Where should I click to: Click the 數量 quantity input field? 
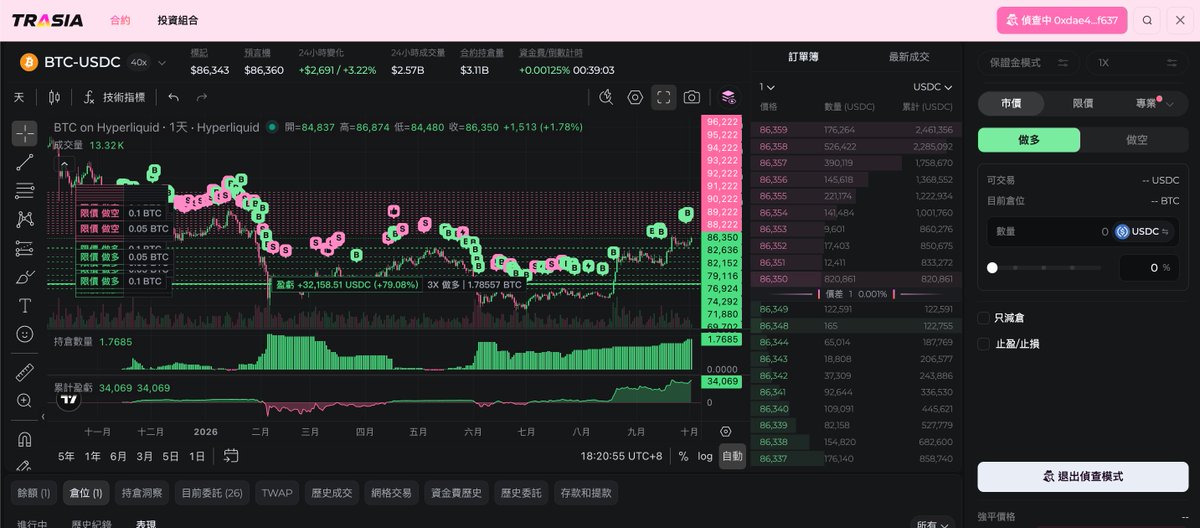(x=1083, y=232)
